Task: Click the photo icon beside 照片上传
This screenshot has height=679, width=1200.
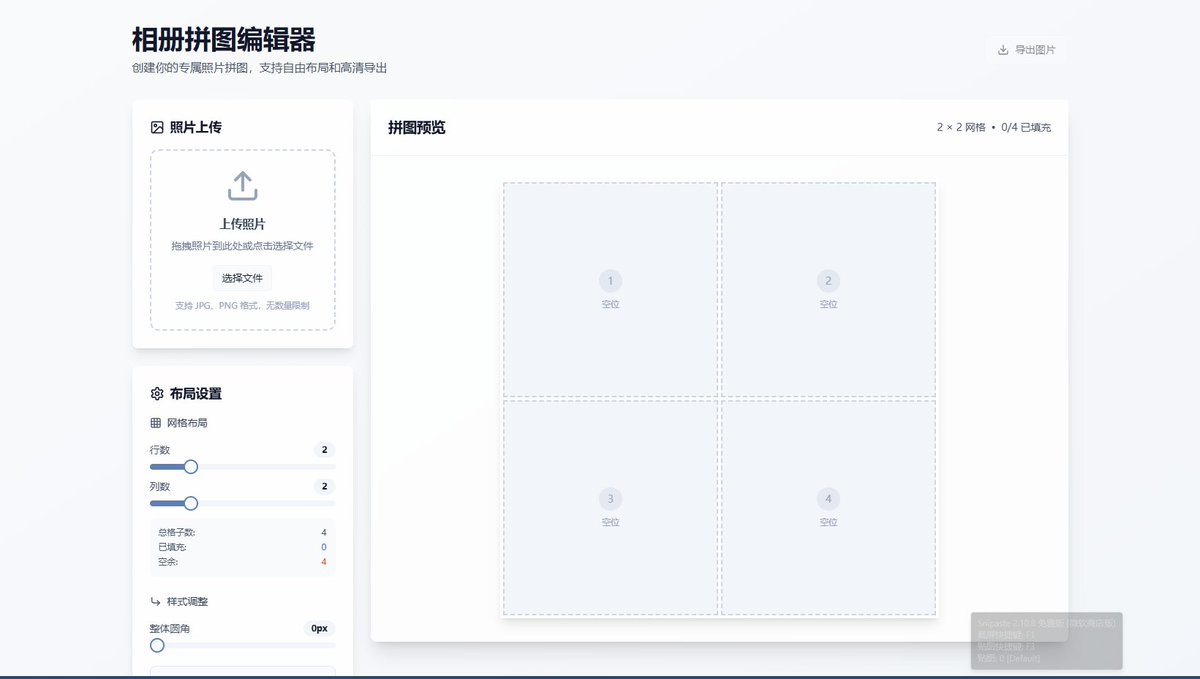Action: pyautogui.click(x=157, y=127)
